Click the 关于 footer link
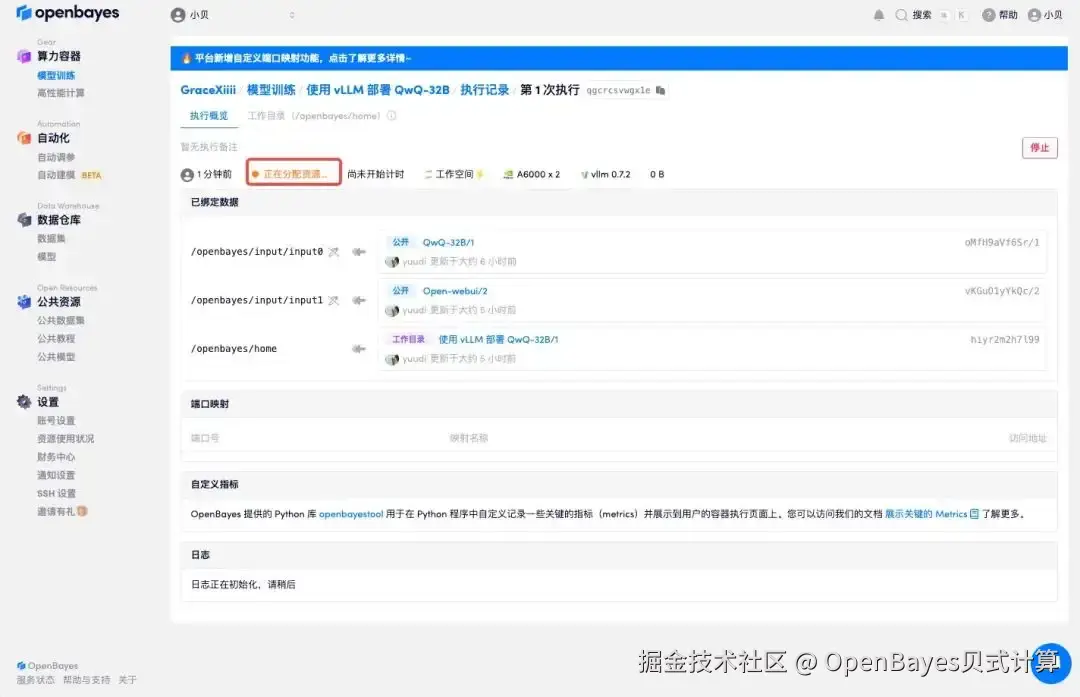This screenshot has height=697, width=1080. tap(127, 680)
